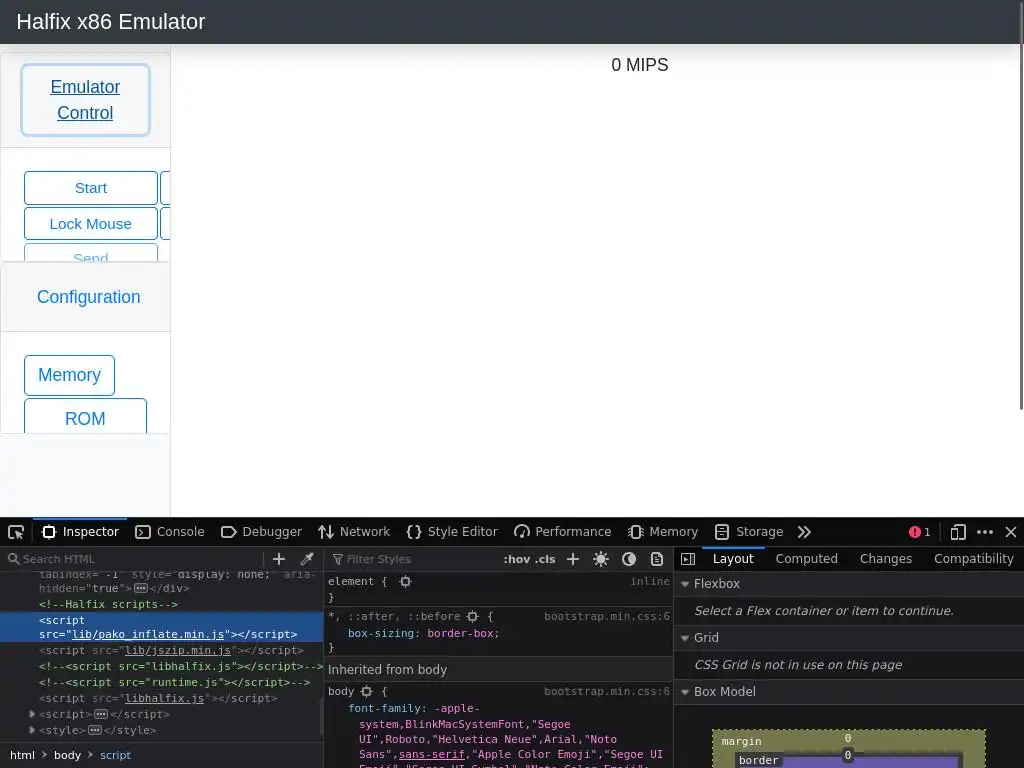Open lib/jszip.min.js script link
The image size is (1024, 768).
pyautogui.click(x=178, y=650)
